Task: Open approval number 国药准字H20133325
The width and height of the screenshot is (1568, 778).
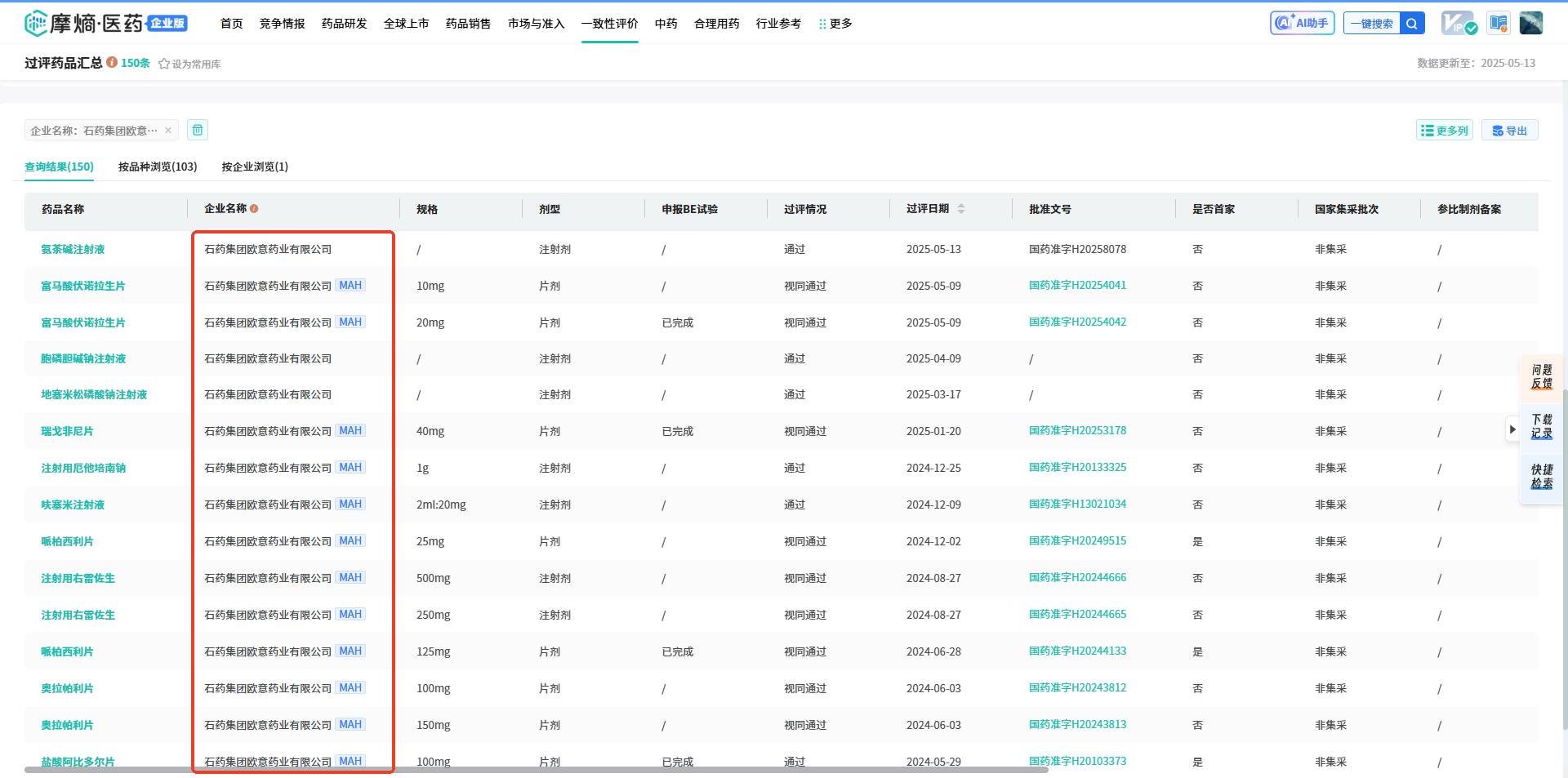Action: click(1078, 468)
